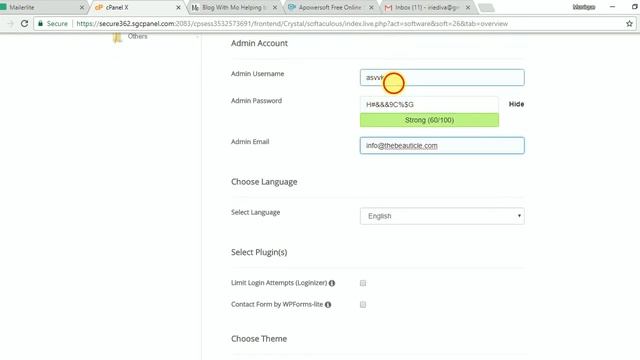Open a new browser tab

pos(486,7)
